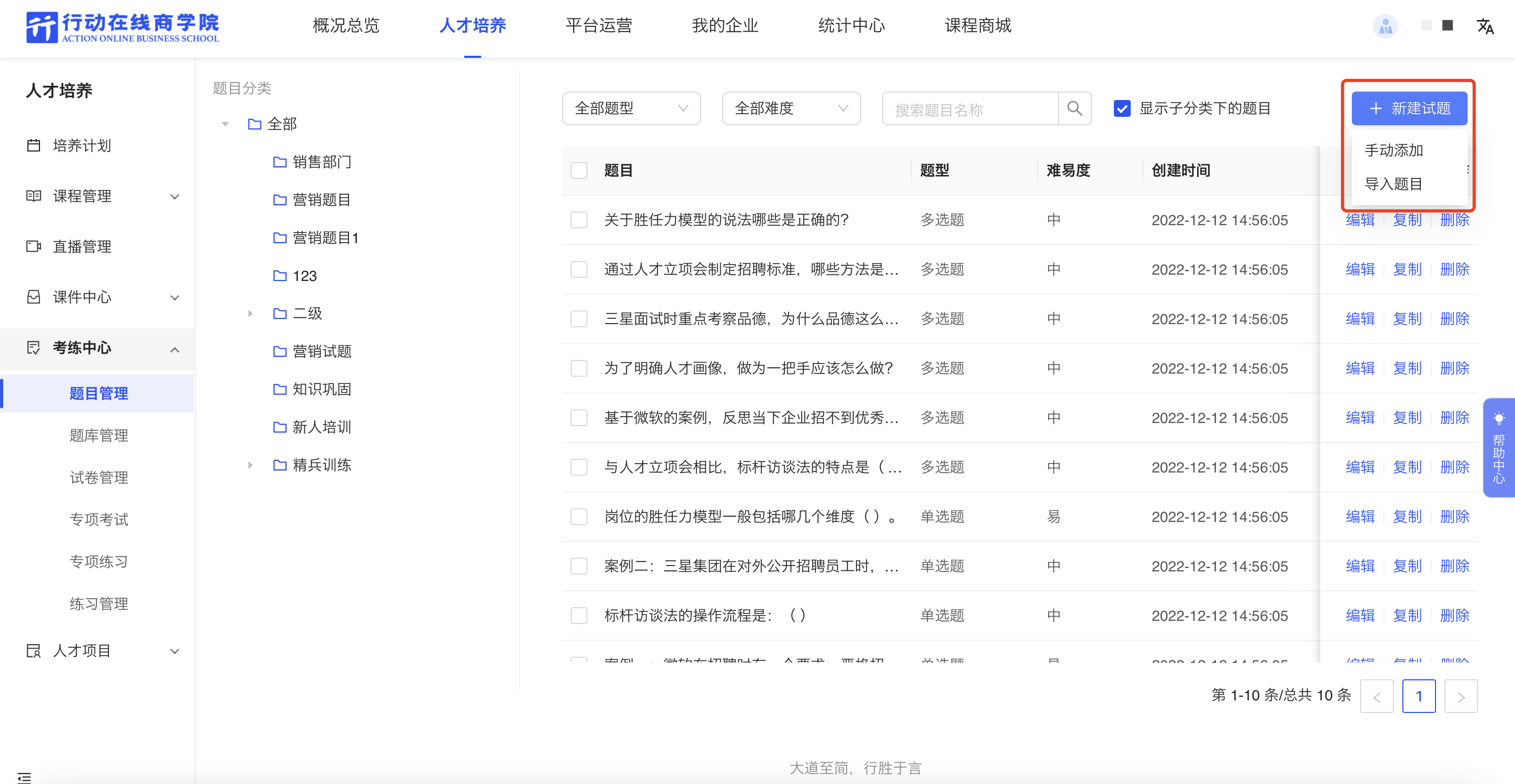Click the 营销试题 folder icon
Image resolution: width=1515 pixels, height=784 pixels.
[280, 351]
